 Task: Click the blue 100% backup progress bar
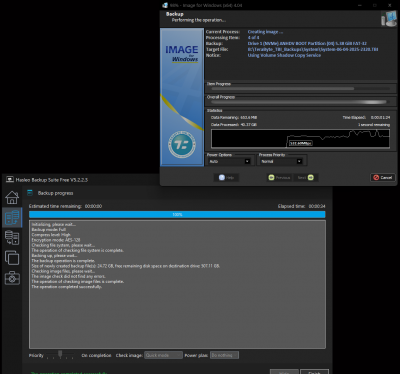click(x=177, y=214)
